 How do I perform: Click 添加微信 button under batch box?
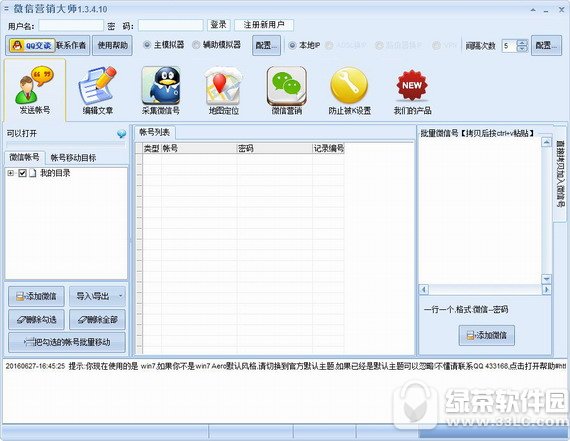[x=487, y=335]
